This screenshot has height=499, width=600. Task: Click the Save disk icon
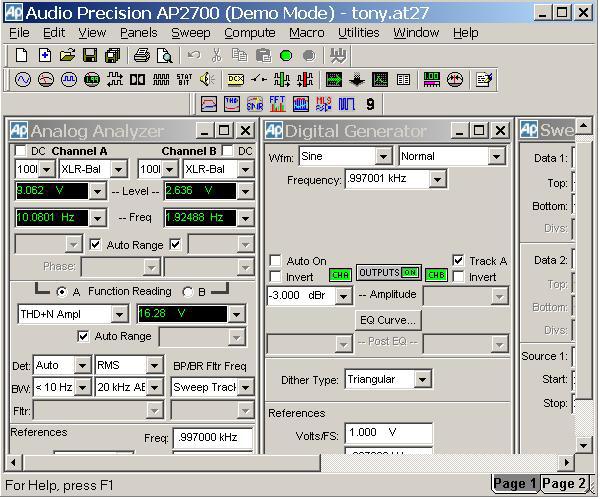click(90, 56)
